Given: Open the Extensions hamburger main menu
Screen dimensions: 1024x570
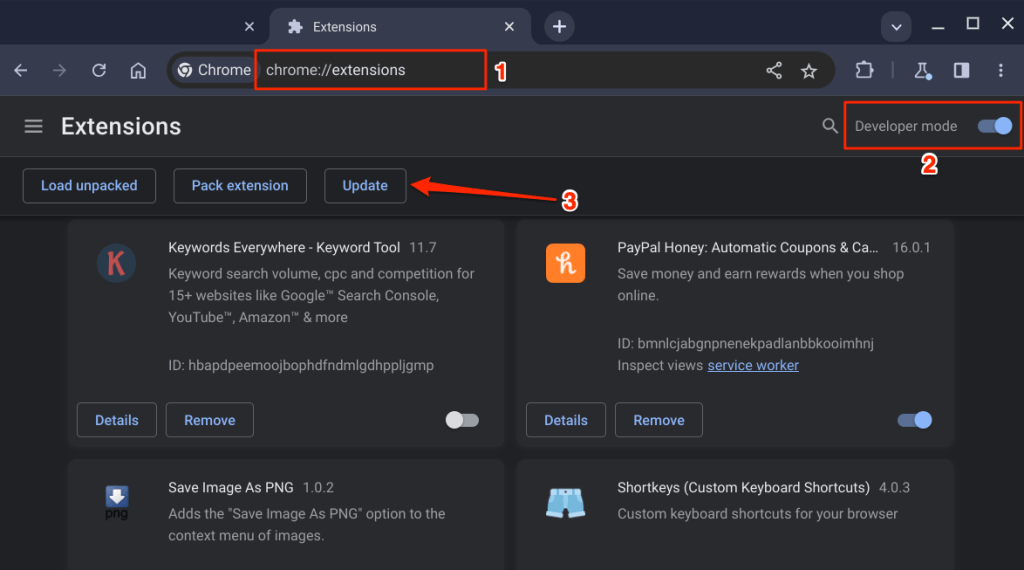Looking at the screenshot, I should (33, 126).
